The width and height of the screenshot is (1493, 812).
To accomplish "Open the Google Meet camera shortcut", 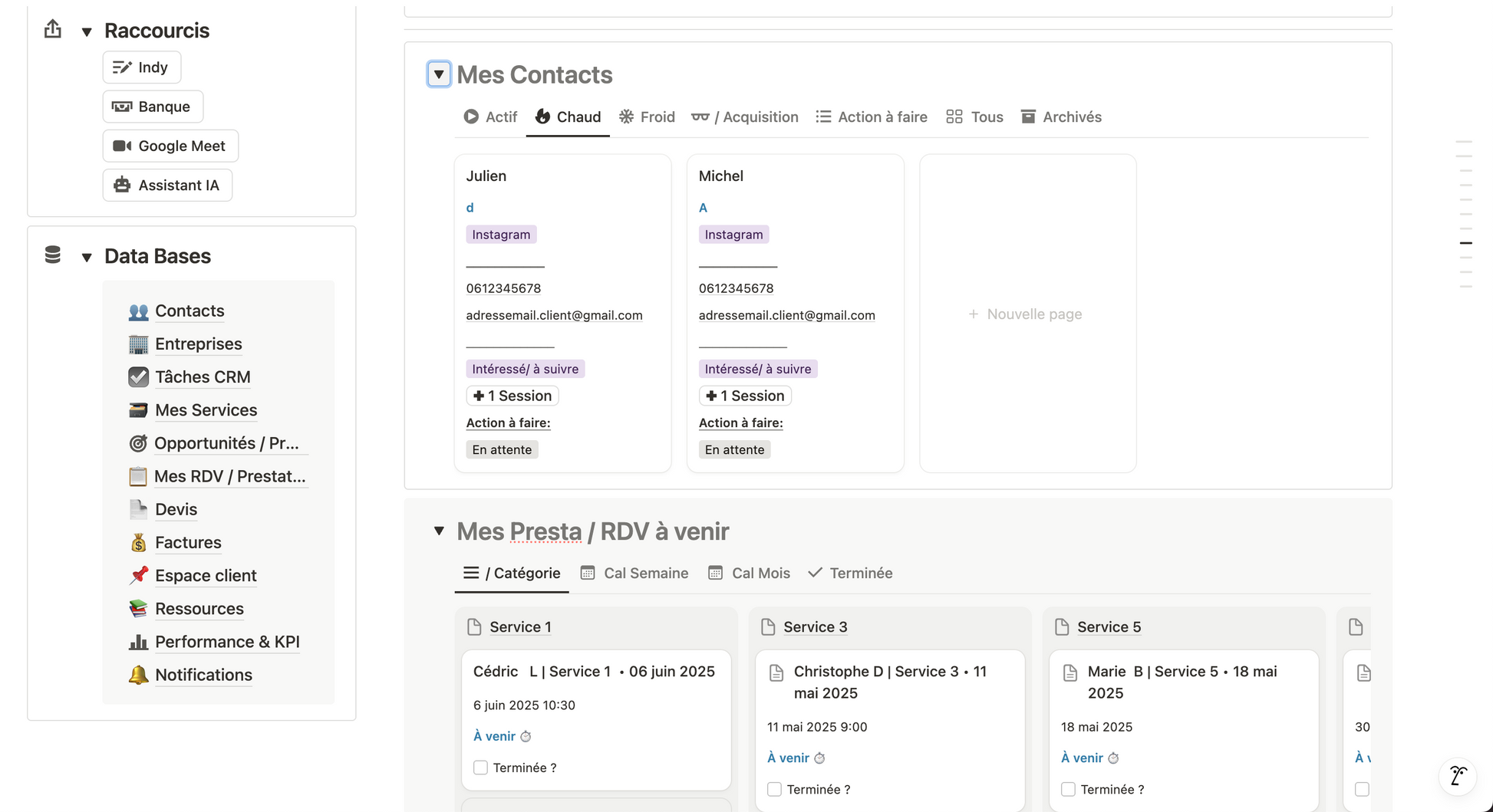I will pyautogui.click(x=170, y=146).
